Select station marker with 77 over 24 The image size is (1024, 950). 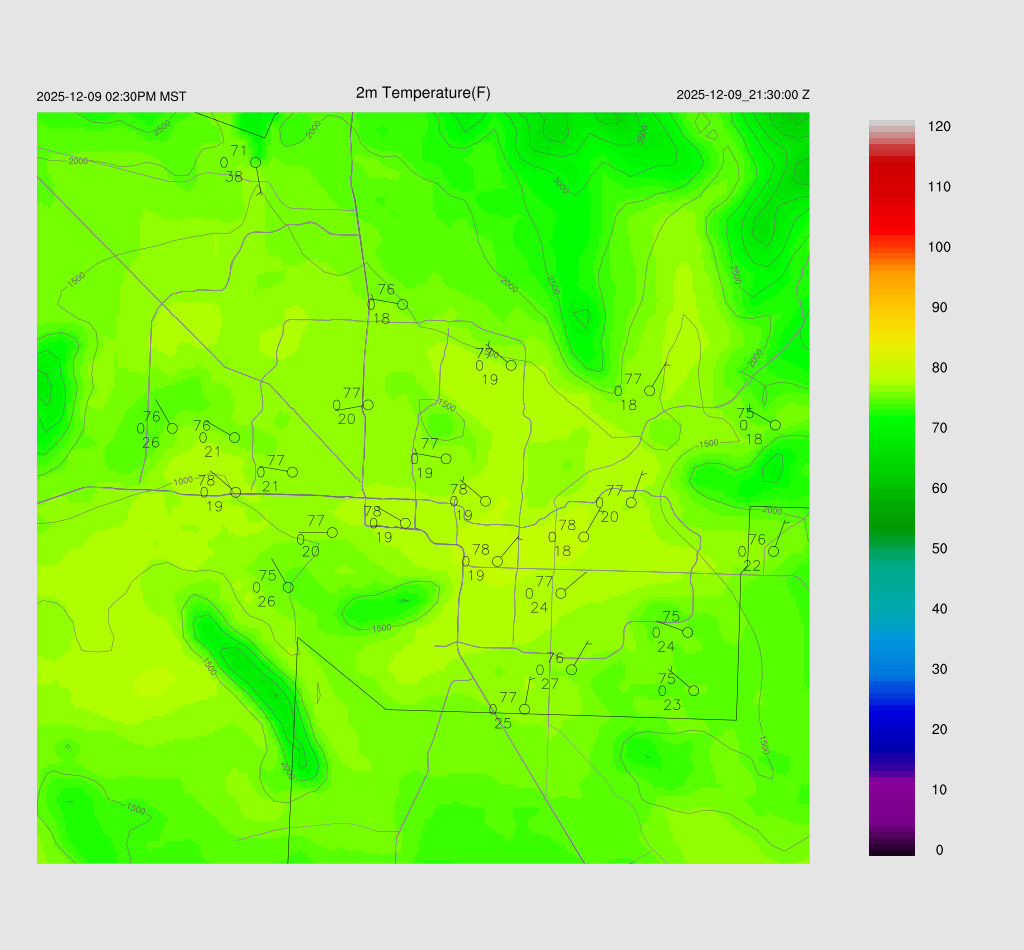click(x=561, y=593)
